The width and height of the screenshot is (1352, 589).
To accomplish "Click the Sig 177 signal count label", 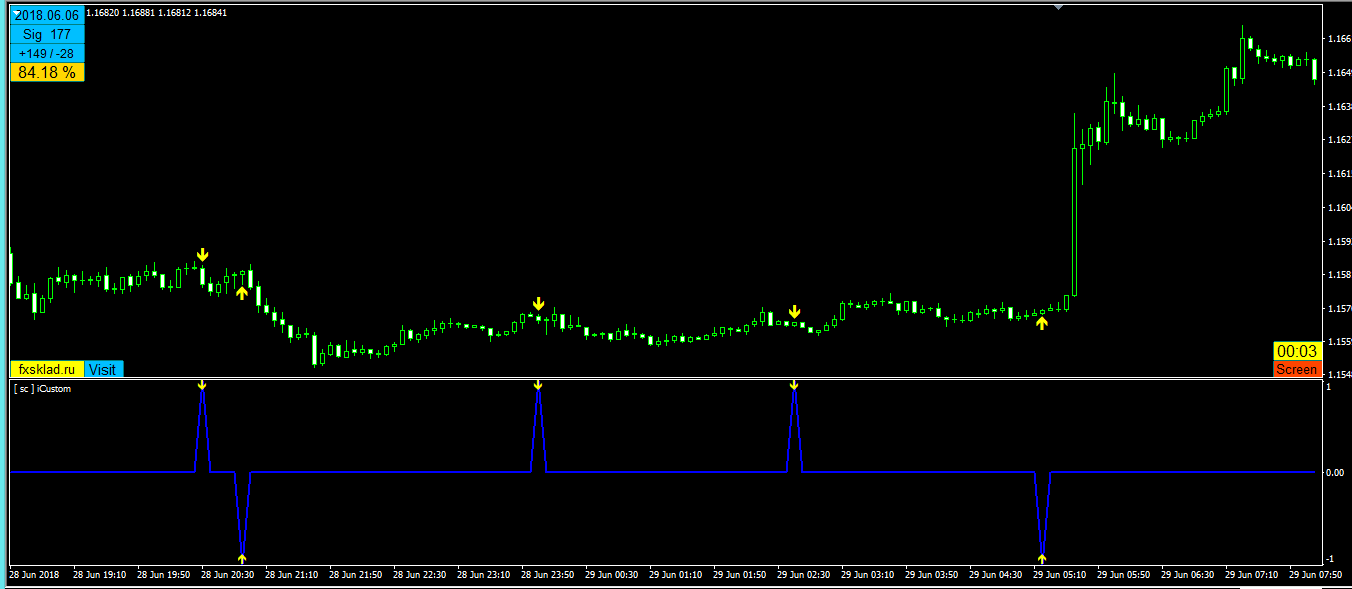I will coord(47,34).
